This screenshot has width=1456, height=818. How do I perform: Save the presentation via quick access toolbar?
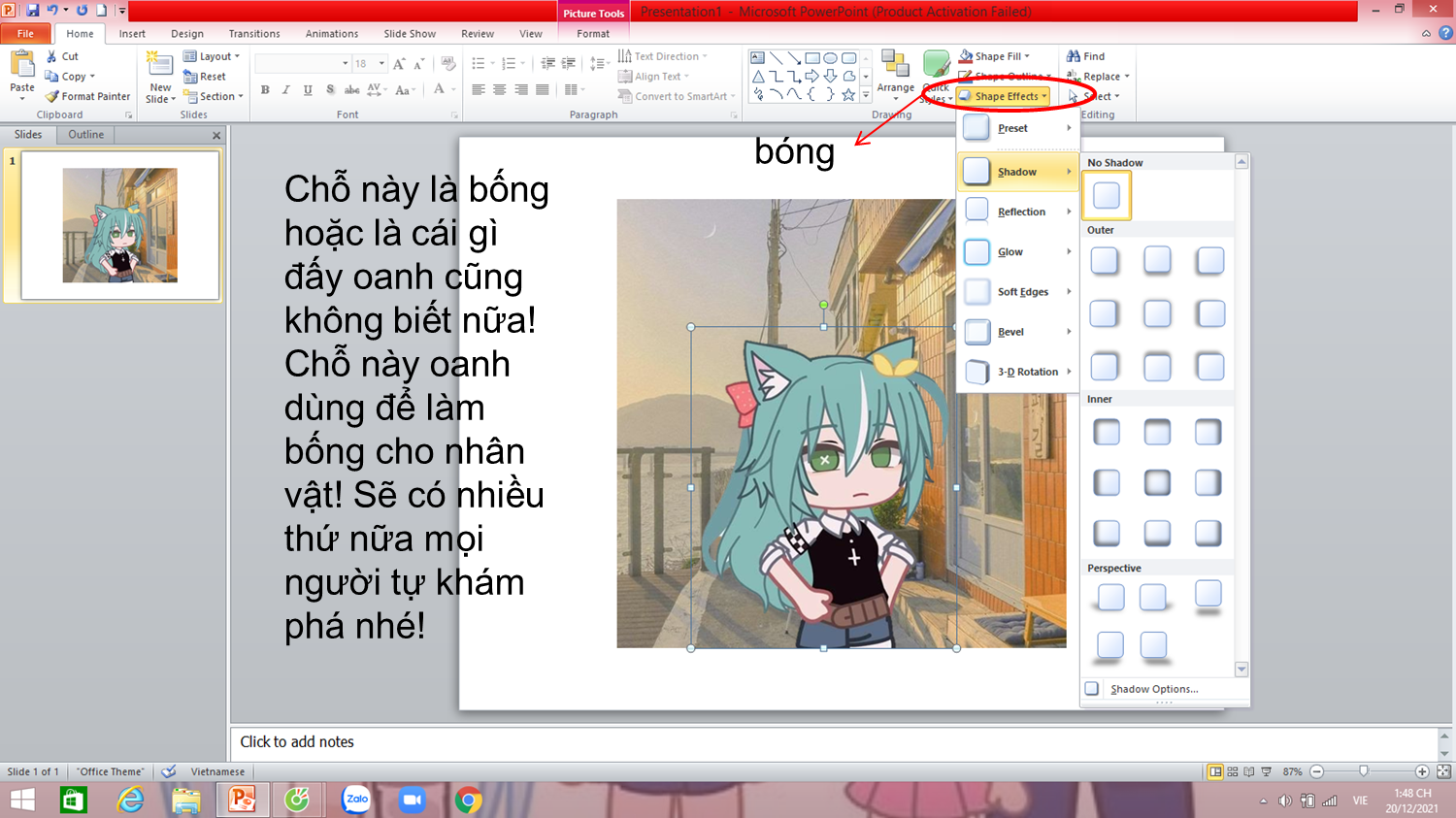pos(33,11)
